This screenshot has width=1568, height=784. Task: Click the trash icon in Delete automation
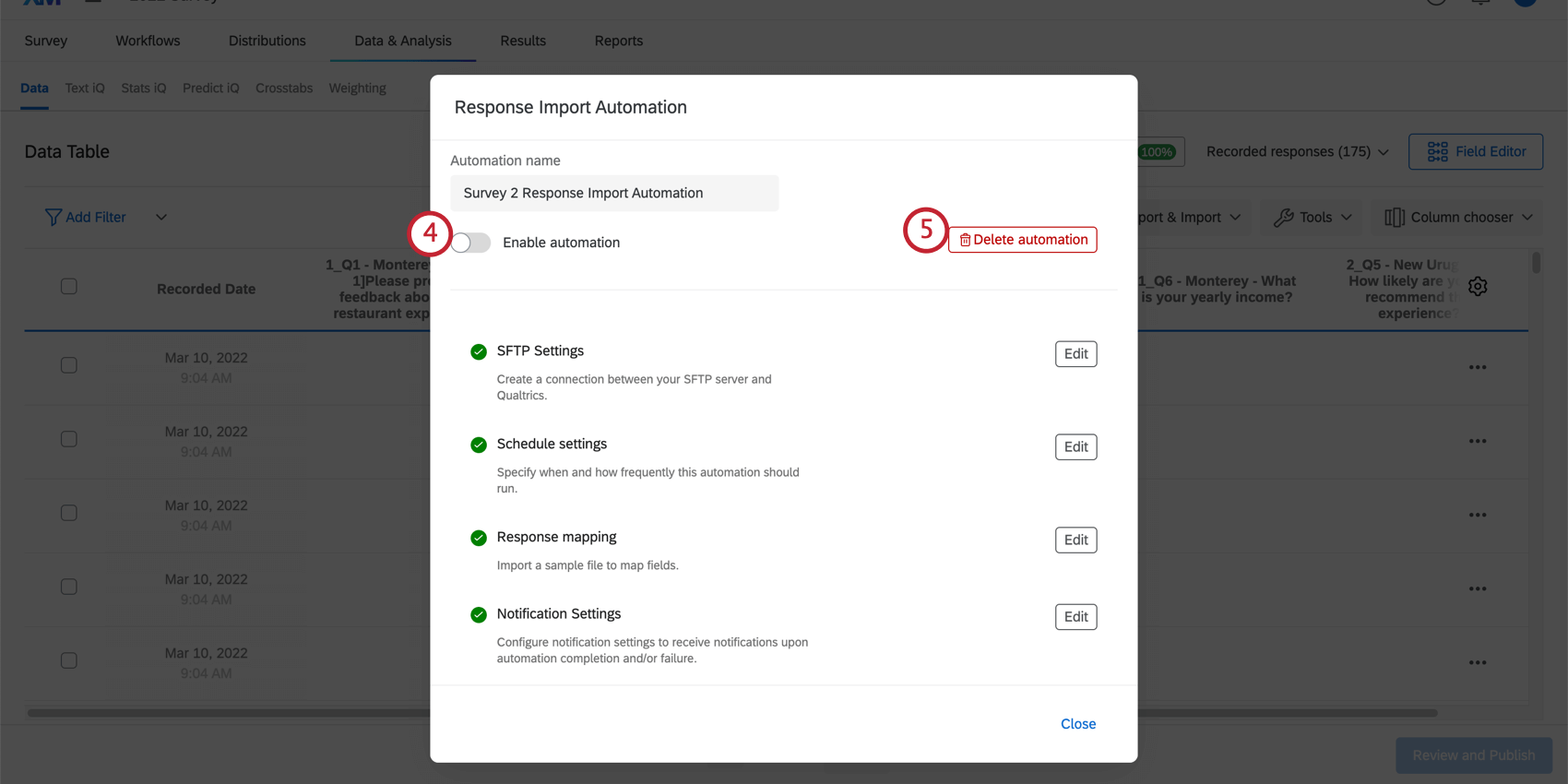965,240
